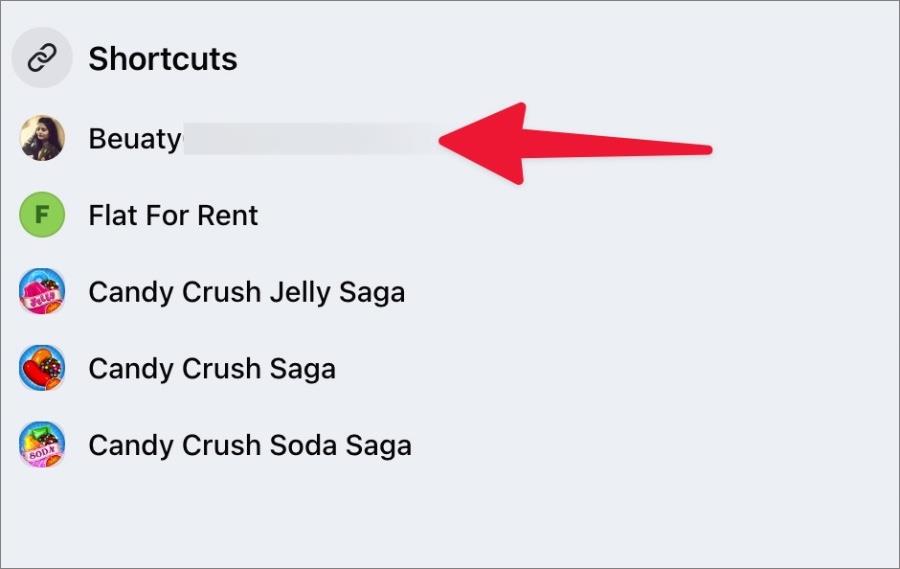Open the Candy Crush Jelly Saga game icon

point(42,291)
